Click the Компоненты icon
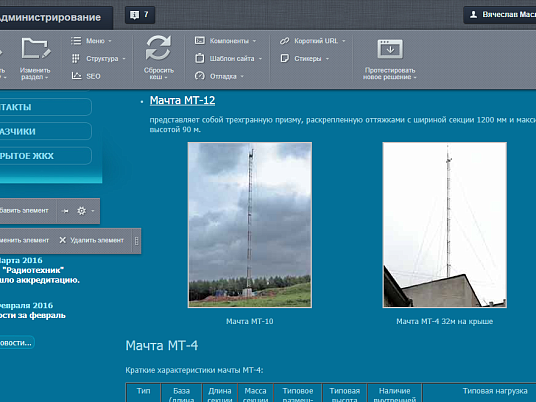The height and width of the screenshot is (402, 536). coord(200,41)
